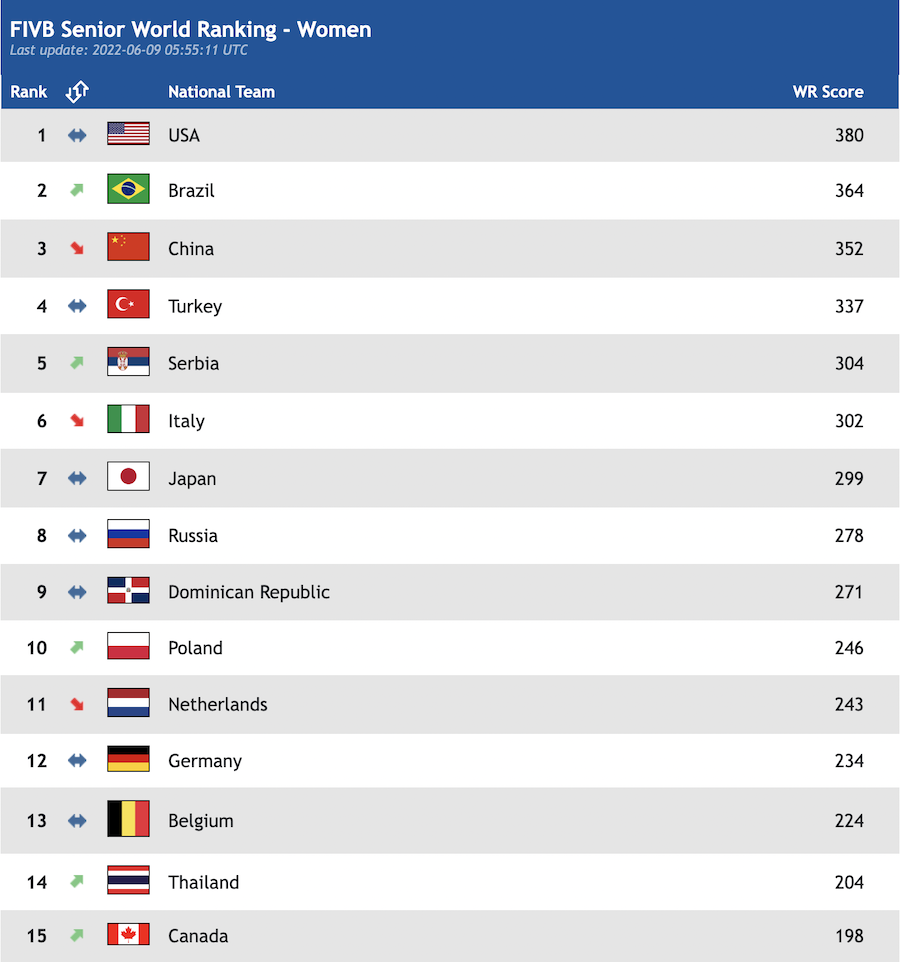Select the National Team column header

[221, 92]
